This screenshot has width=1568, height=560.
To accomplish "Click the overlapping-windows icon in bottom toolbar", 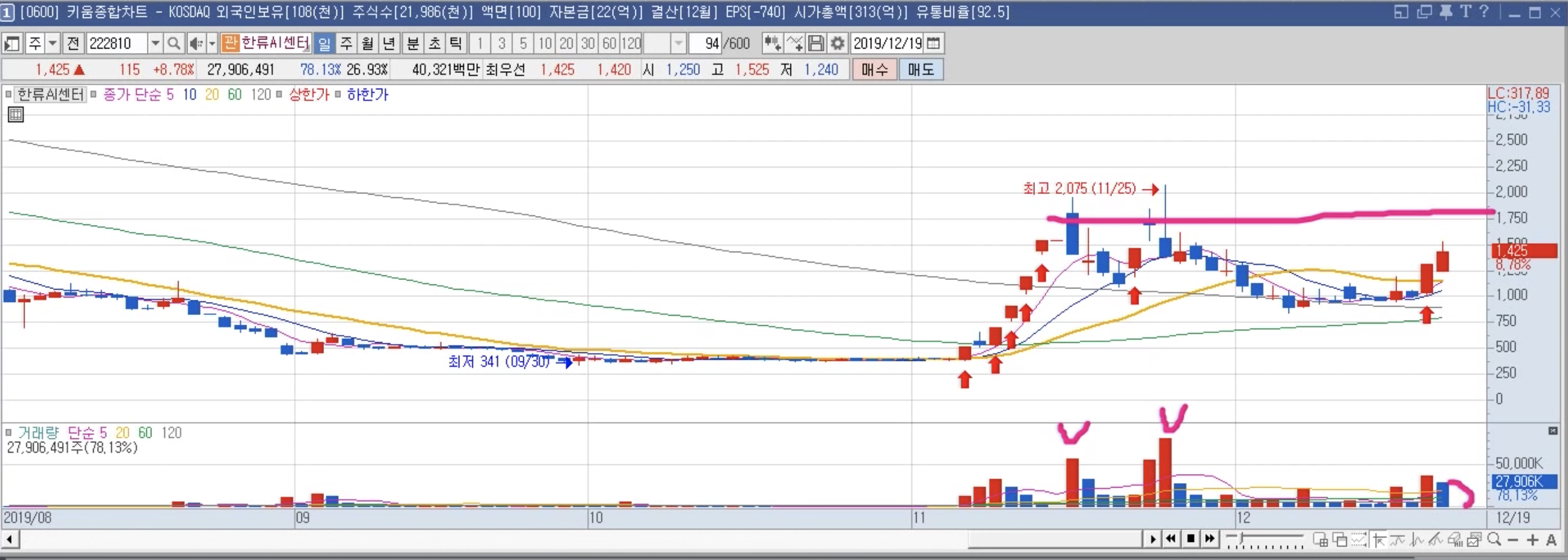I will click(x=1340, y=539).
